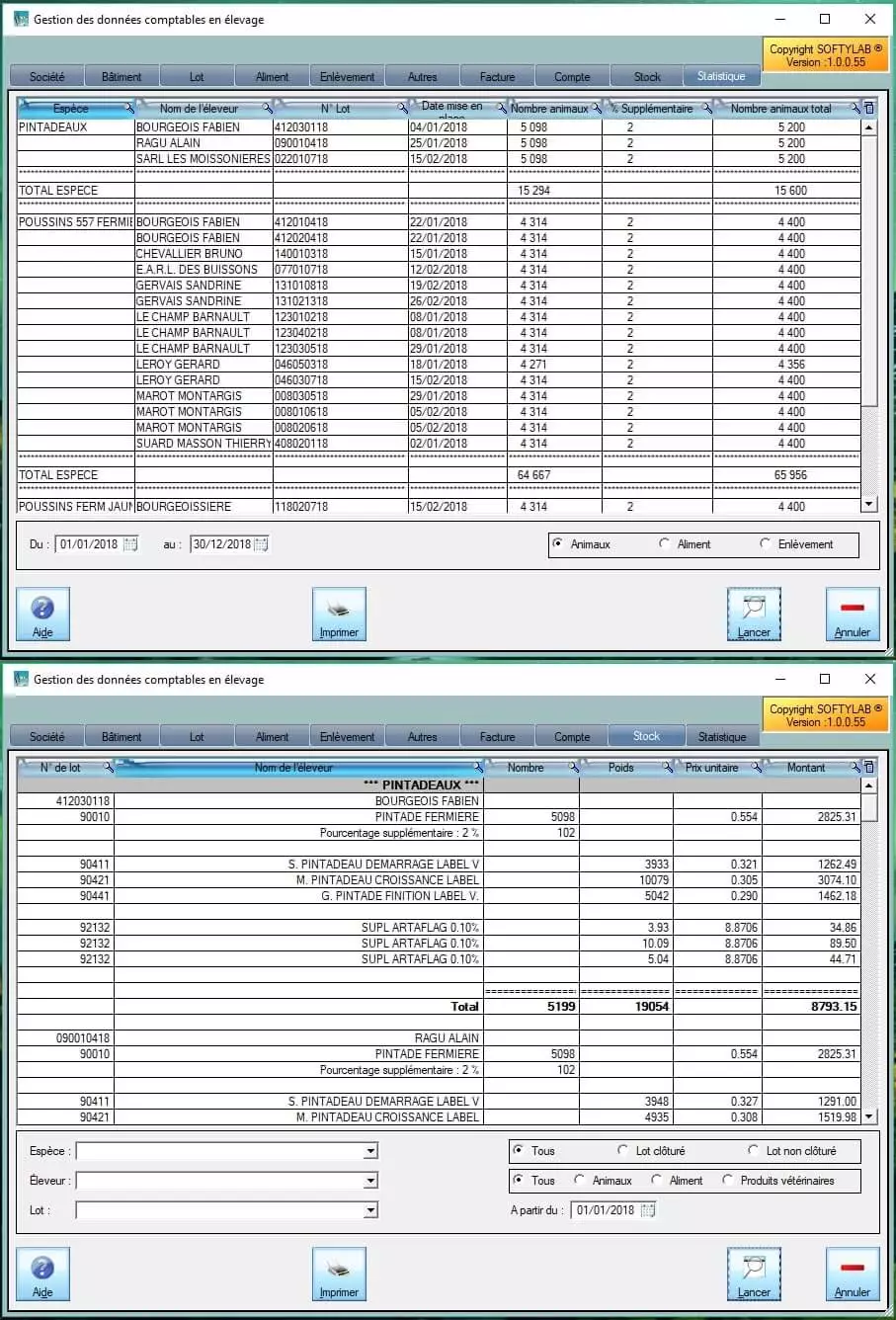Switch to the Facture tab in the Statistique window

click(x=497, y=76)
